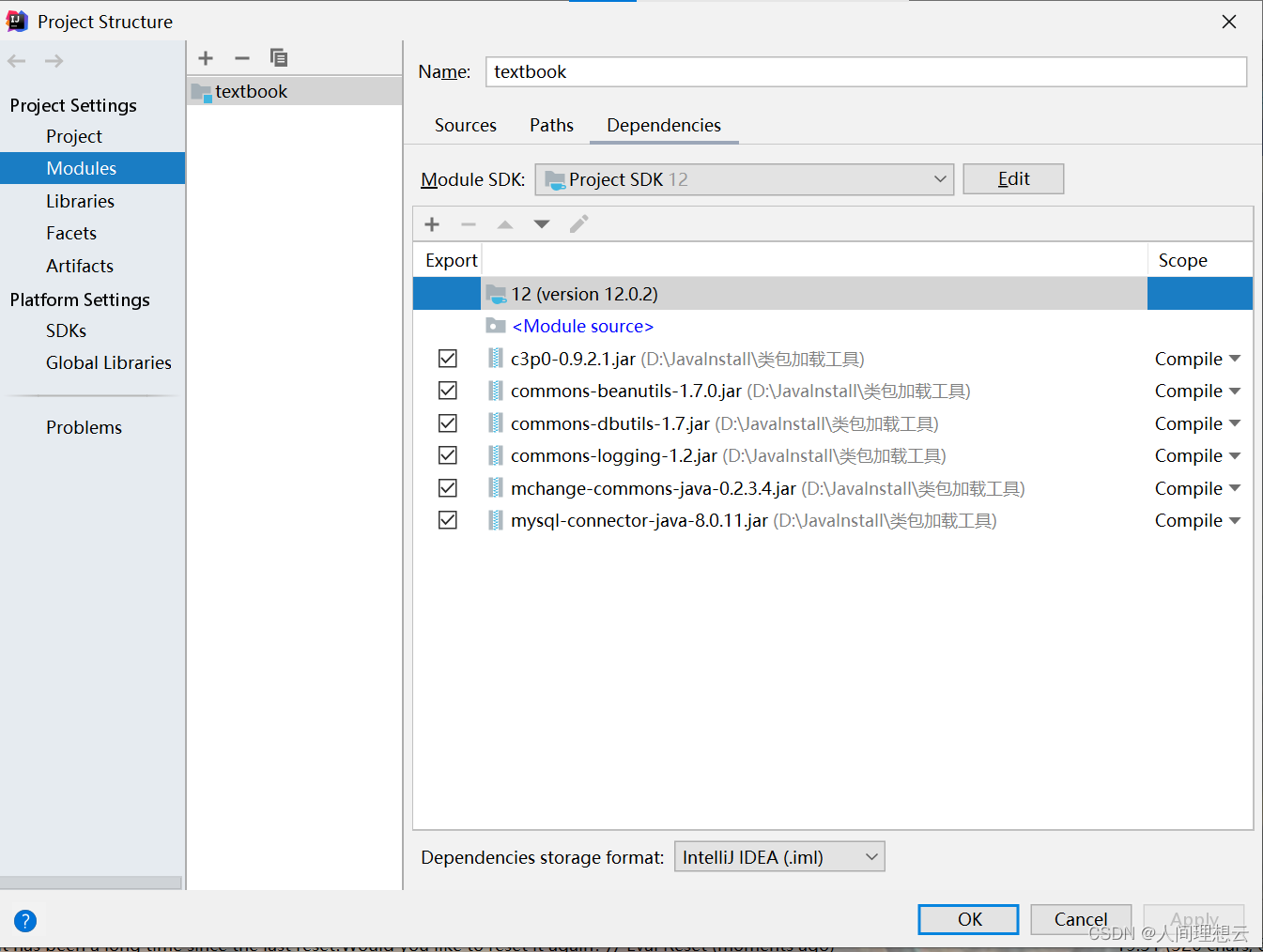Add a dependency with plus icon
This screenshot has height=952, width=1263.
pyautogui.click(x=432, y=224)
